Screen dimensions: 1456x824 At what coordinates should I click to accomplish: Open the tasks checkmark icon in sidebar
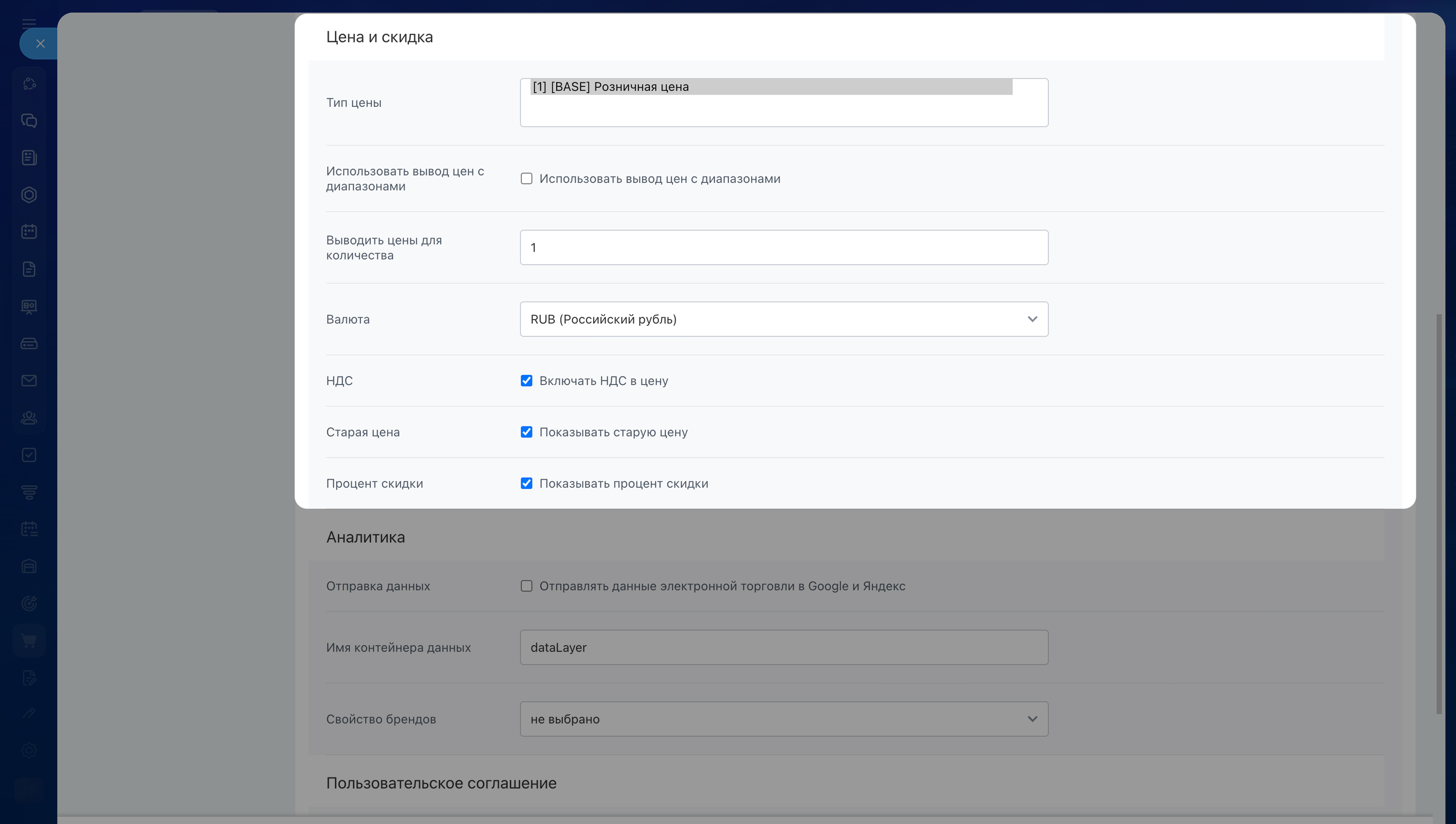pyautogui.click(x=29, y=455)
